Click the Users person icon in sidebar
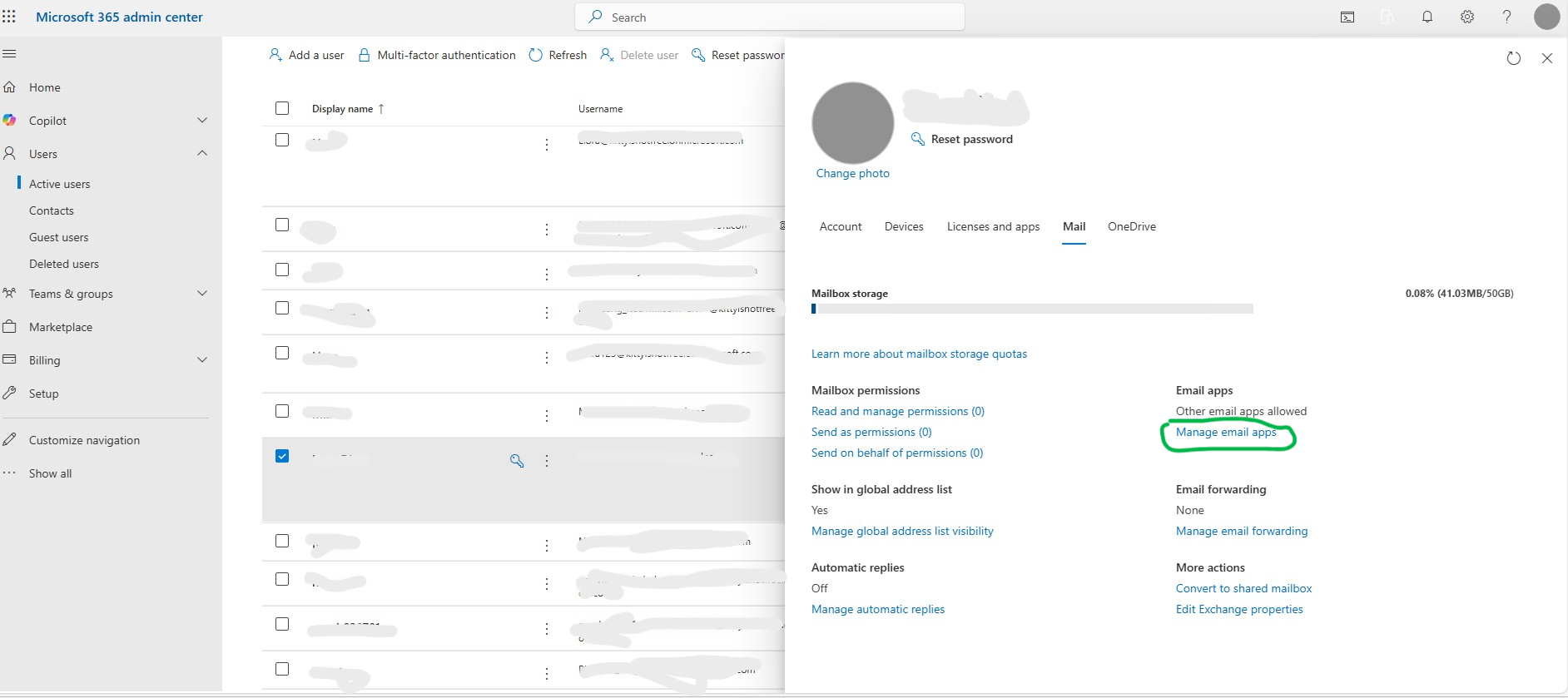Screen dimensions: 1568x698 coord(10,153)
